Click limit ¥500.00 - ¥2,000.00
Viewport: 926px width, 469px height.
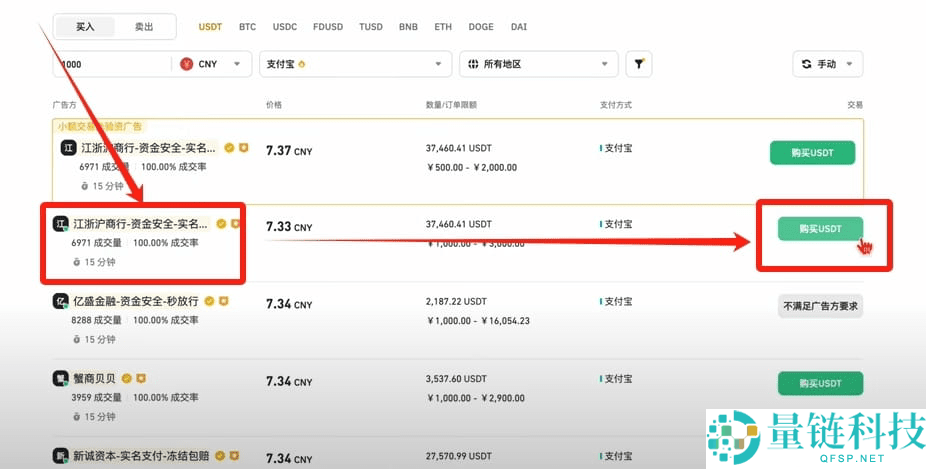click(x=471, y=168)
